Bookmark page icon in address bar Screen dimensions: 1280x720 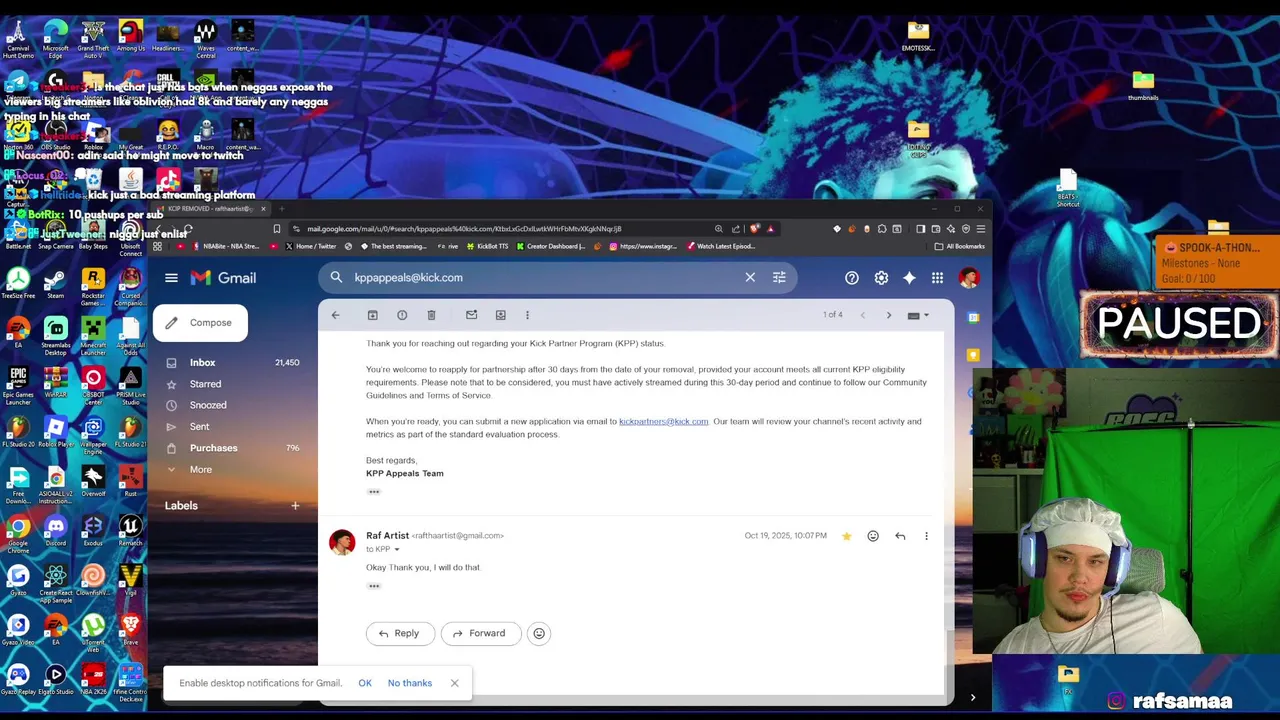click(x=277, y=229)
